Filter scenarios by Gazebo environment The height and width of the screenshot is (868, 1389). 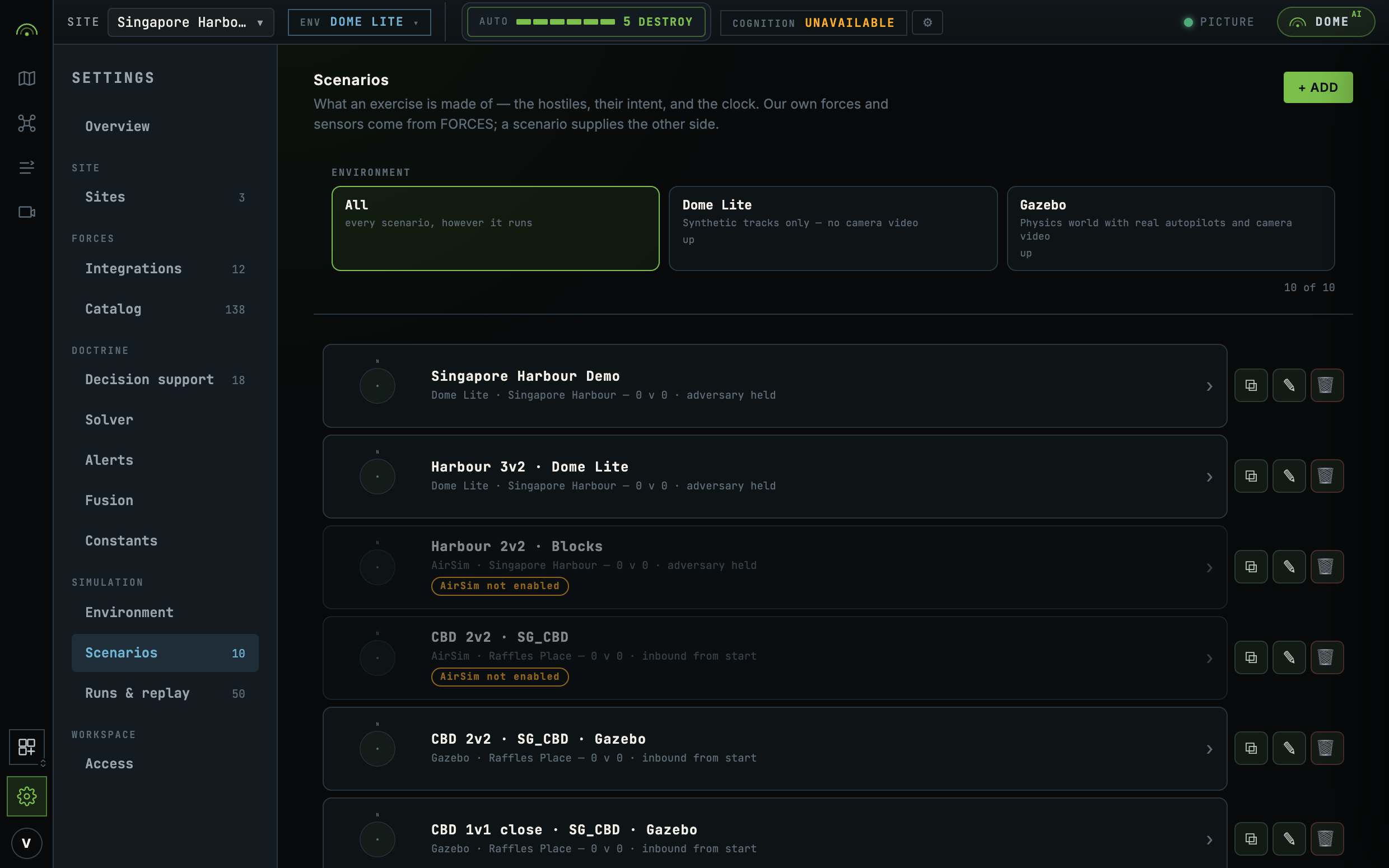click(1171, 228)
